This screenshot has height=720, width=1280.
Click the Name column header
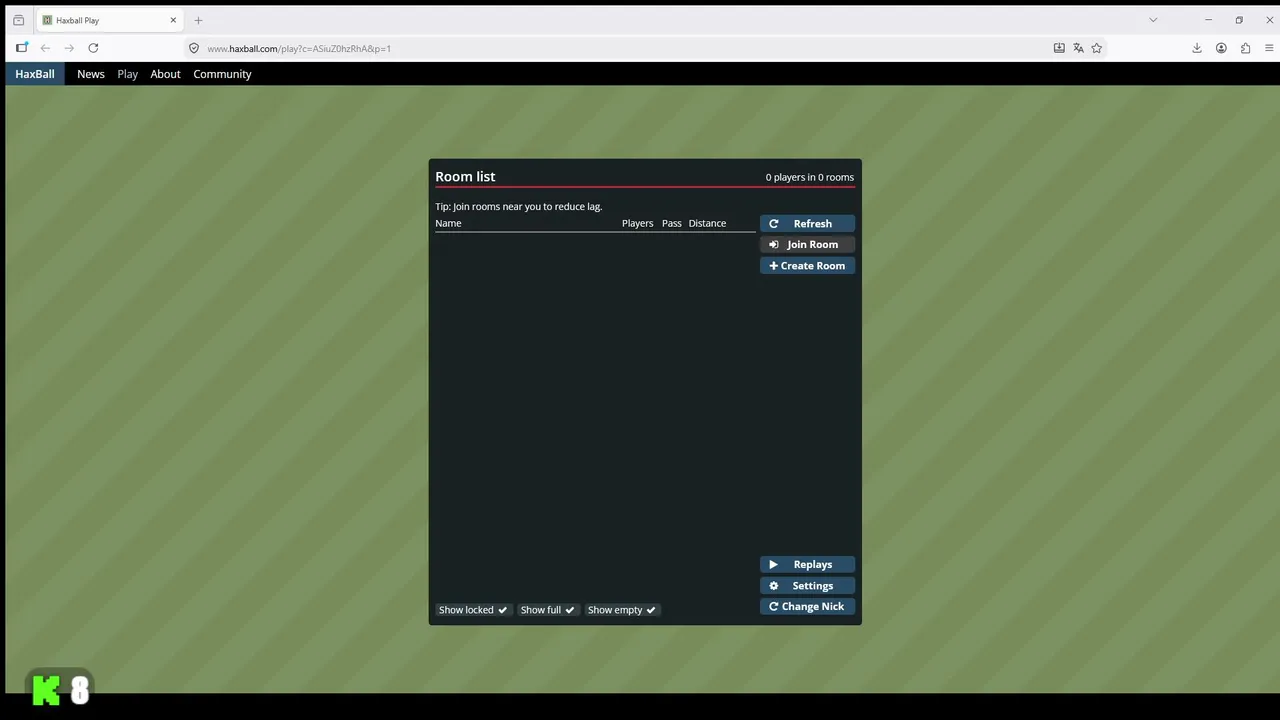(x=448, y=223)
